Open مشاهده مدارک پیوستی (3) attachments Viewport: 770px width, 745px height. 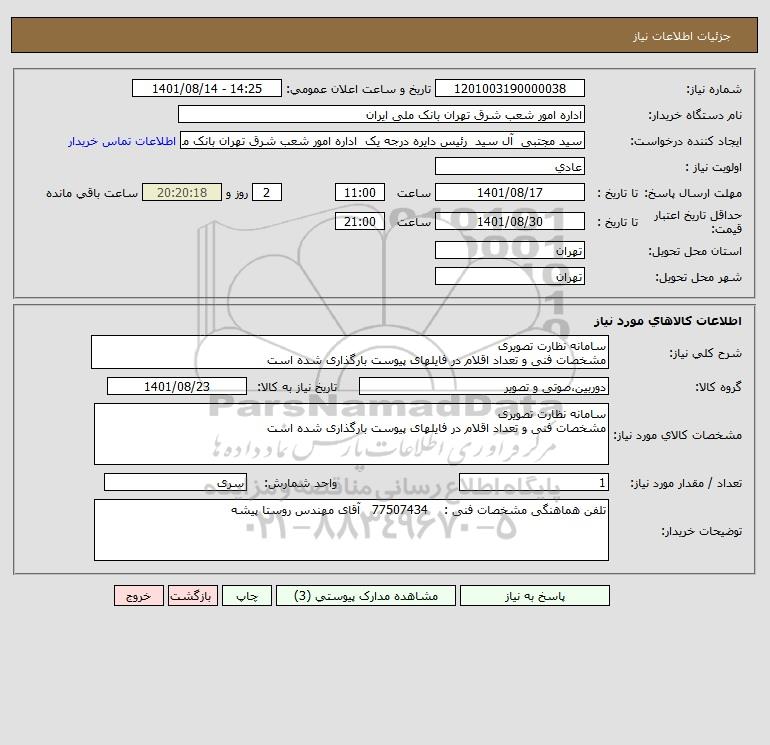pos(366,596)
